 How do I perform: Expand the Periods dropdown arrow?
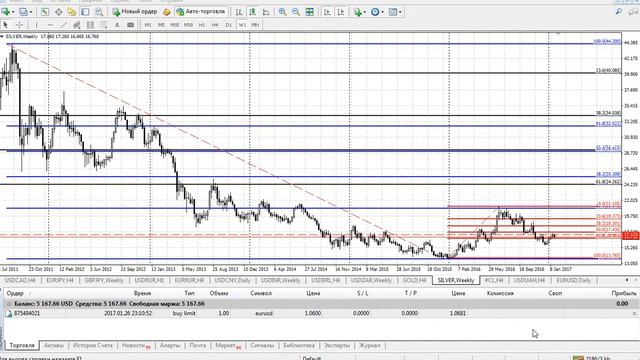[x=382, y=12]
